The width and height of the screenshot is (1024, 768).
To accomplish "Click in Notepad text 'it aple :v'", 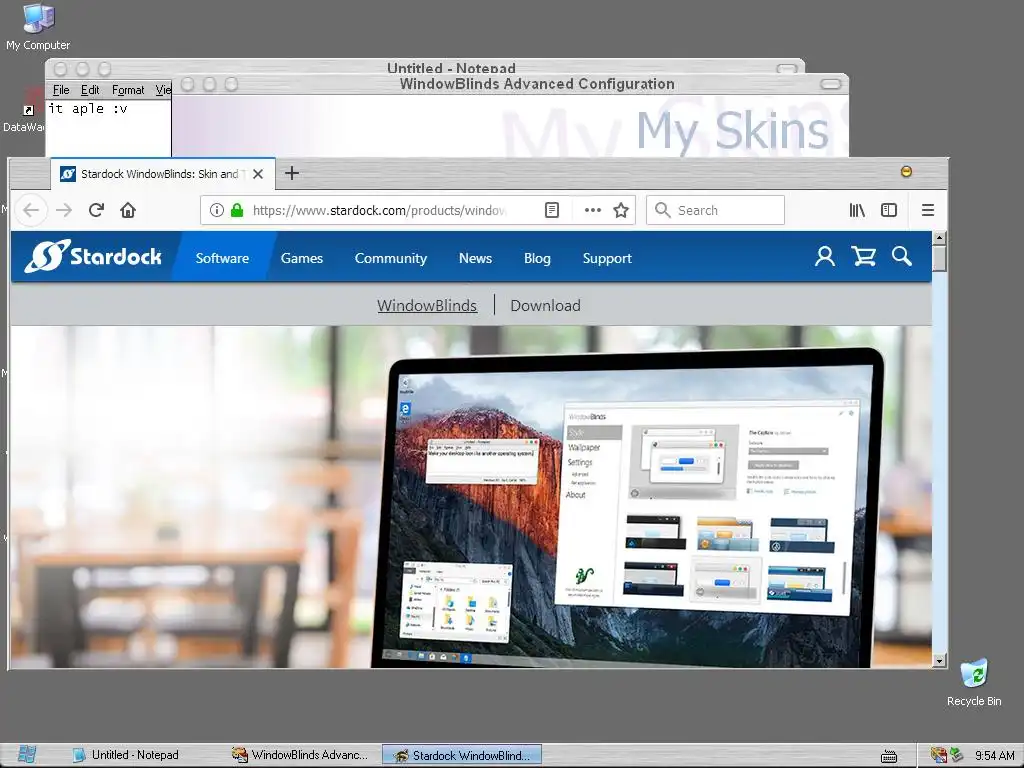I will pyautogui.click(x=88, y=109).
